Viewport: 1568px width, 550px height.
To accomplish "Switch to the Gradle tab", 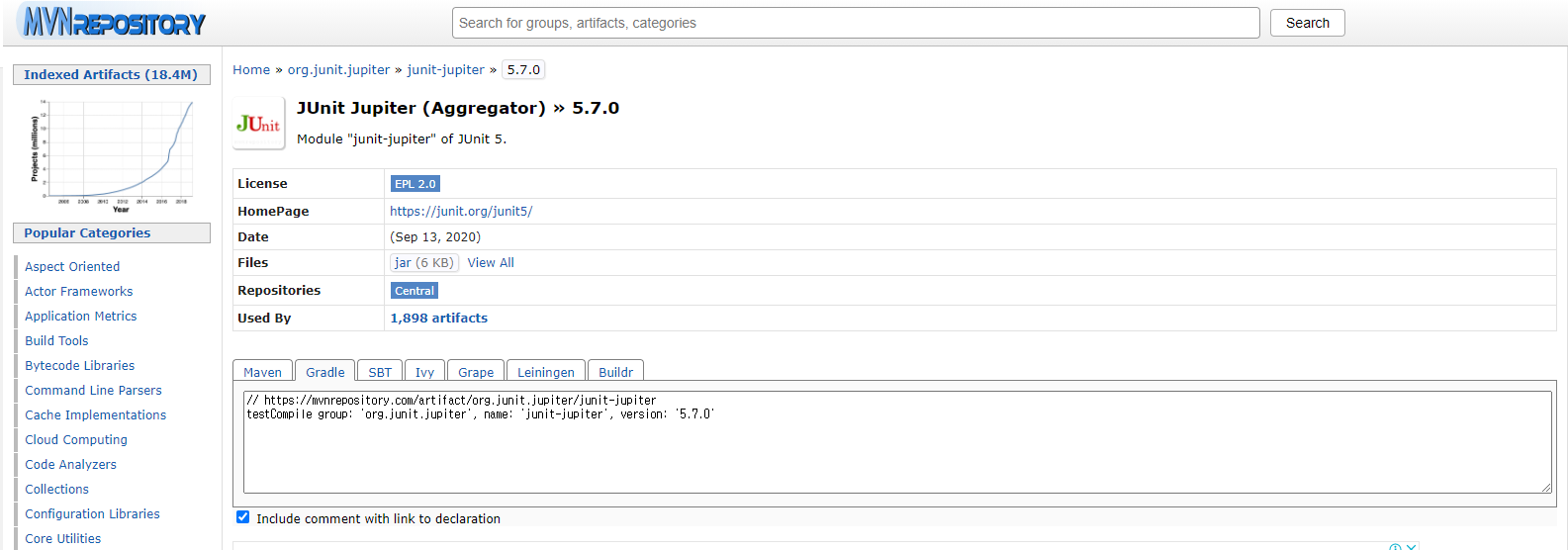I will click(324, 371).
